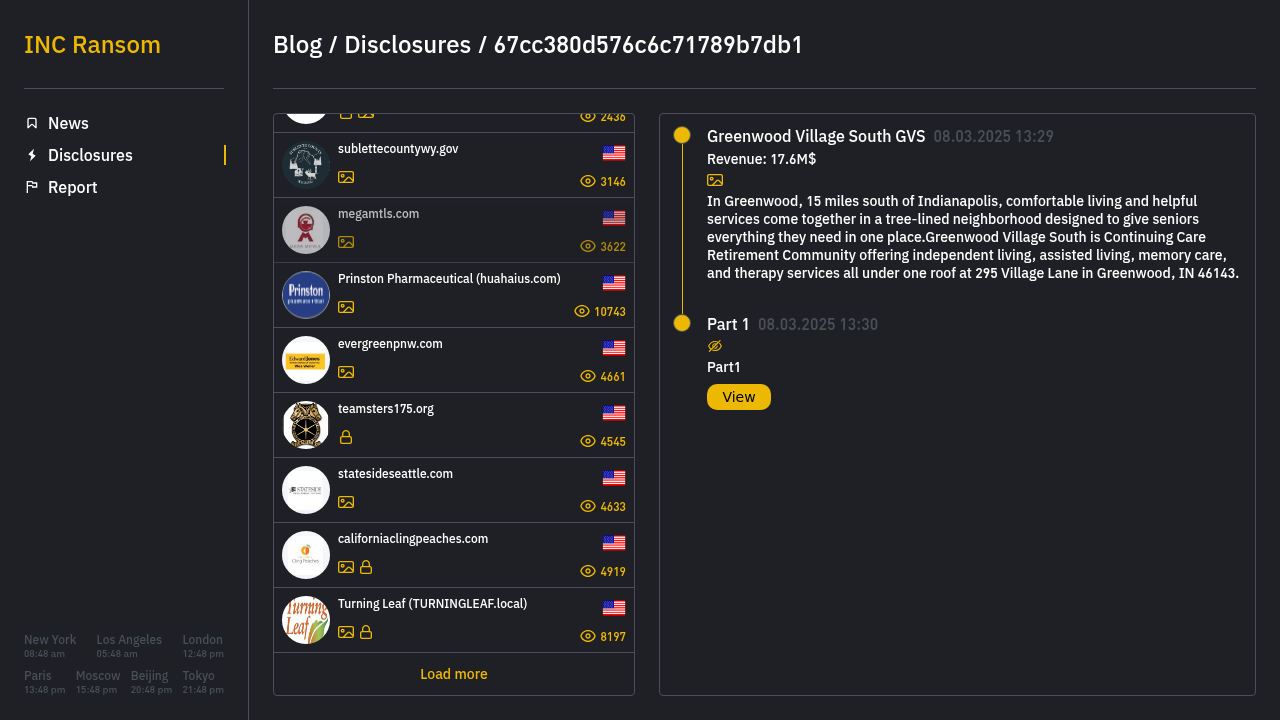Open the sublettecountywy.gov entry
The width and height of the screenshot is (1280, 720).
pos(454,165)
